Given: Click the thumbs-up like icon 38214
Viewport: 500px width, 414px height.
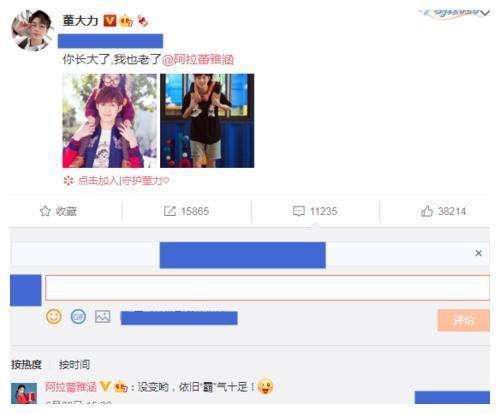Looking at the screenshot, I should coord(427,211).
